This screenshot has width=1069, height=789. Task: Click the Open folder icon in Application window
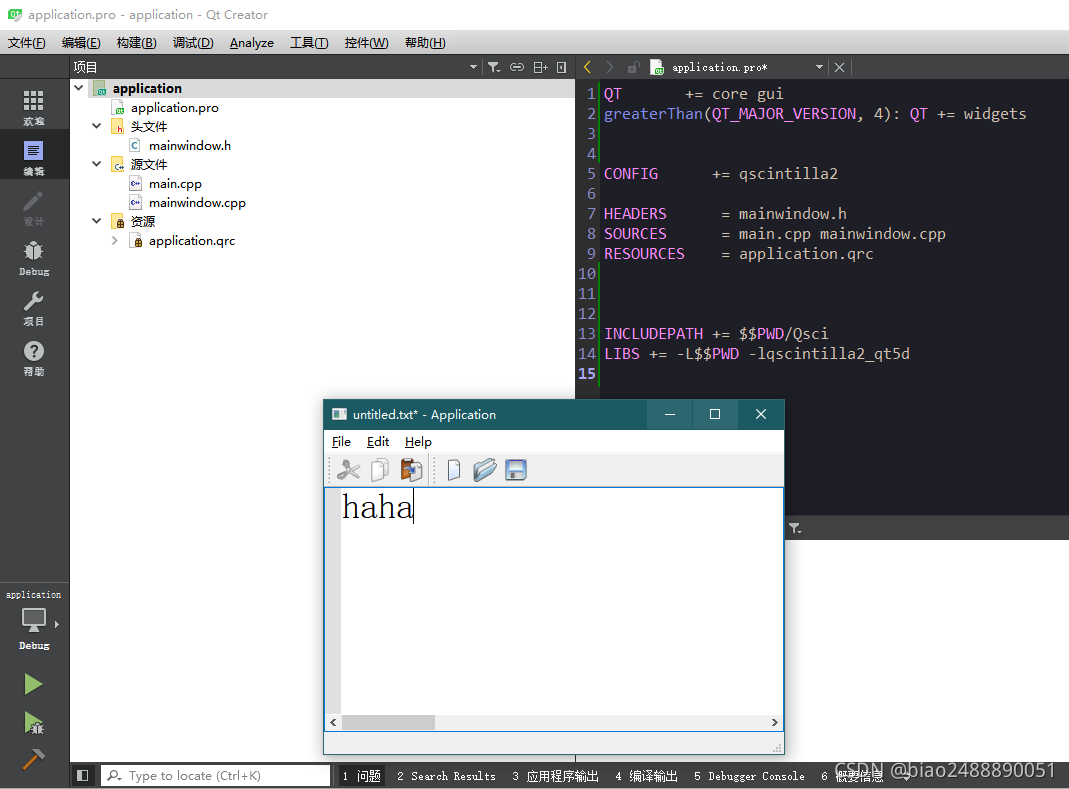485,470
